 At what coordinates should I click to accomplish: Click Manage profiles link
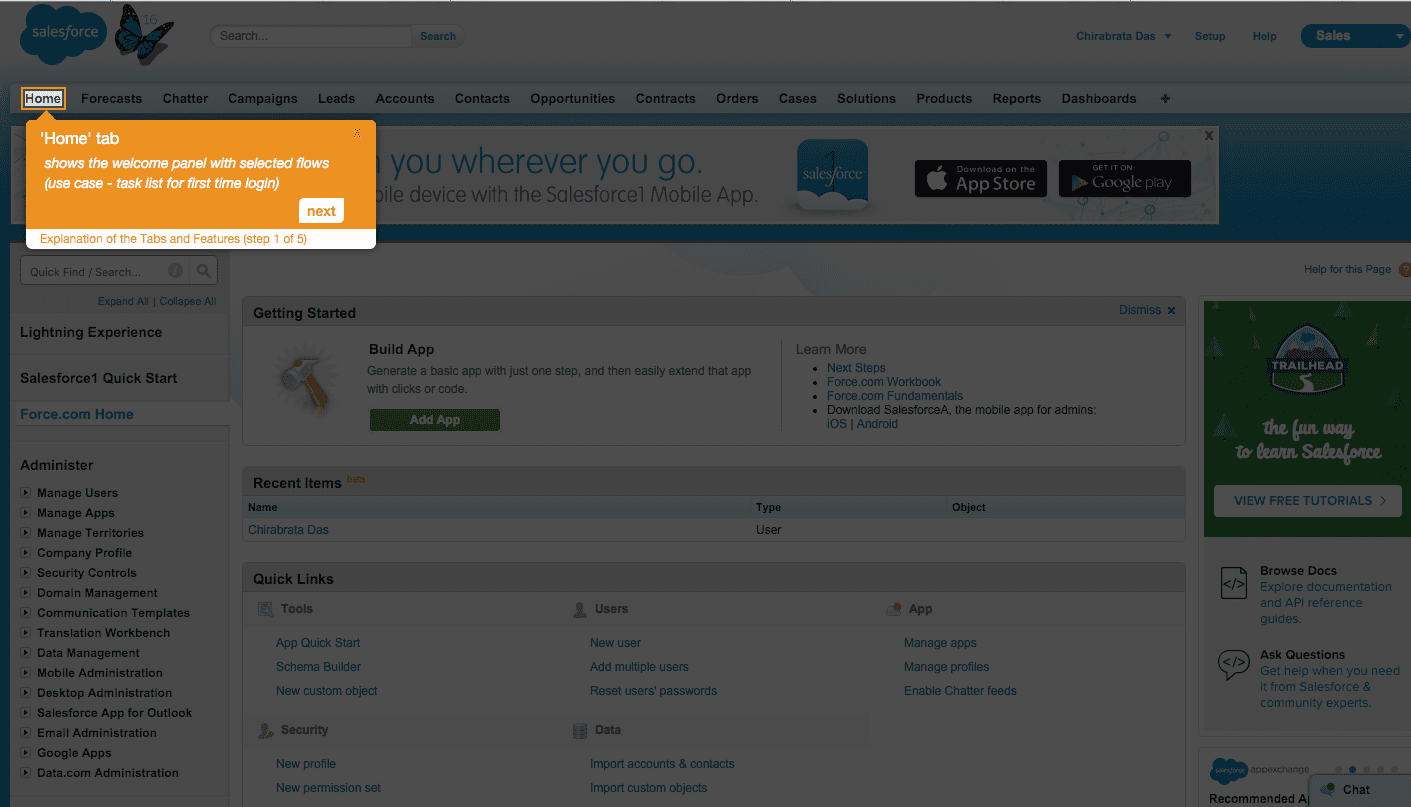click(x=947, y=667)
